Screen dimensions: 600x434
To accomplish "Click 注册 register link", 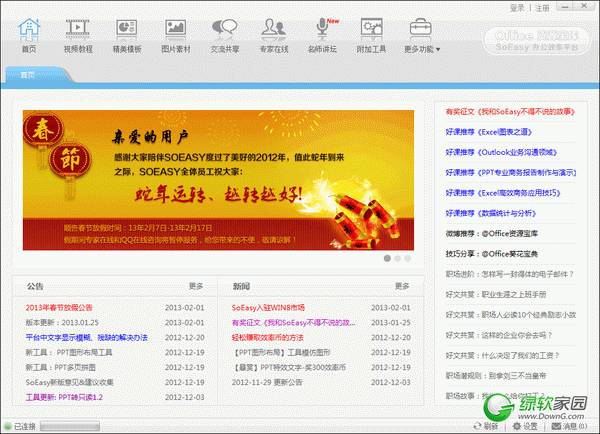I will (x=542, y=8).
